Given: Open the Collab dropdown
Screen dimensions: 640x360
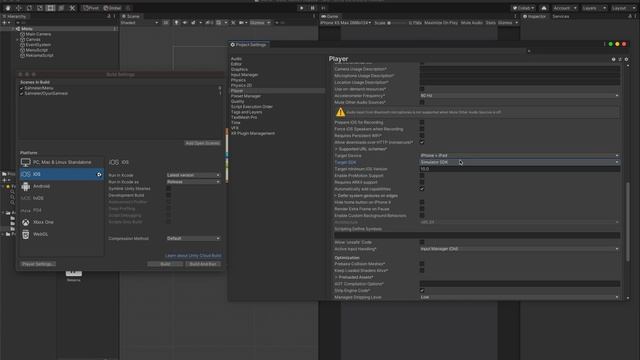Looking at the screenshot, I should pyautogui.click(x=523, y=8).
